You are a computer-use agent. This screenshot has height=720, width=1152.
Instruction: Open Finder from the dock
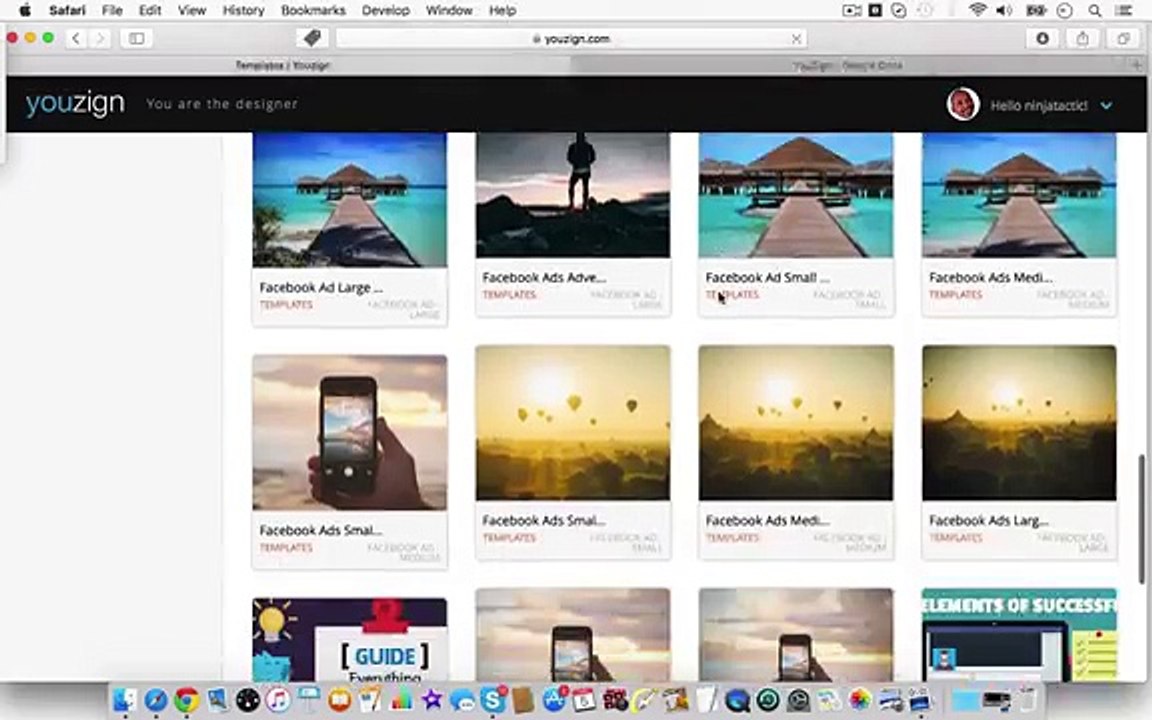tap(125, 699)
